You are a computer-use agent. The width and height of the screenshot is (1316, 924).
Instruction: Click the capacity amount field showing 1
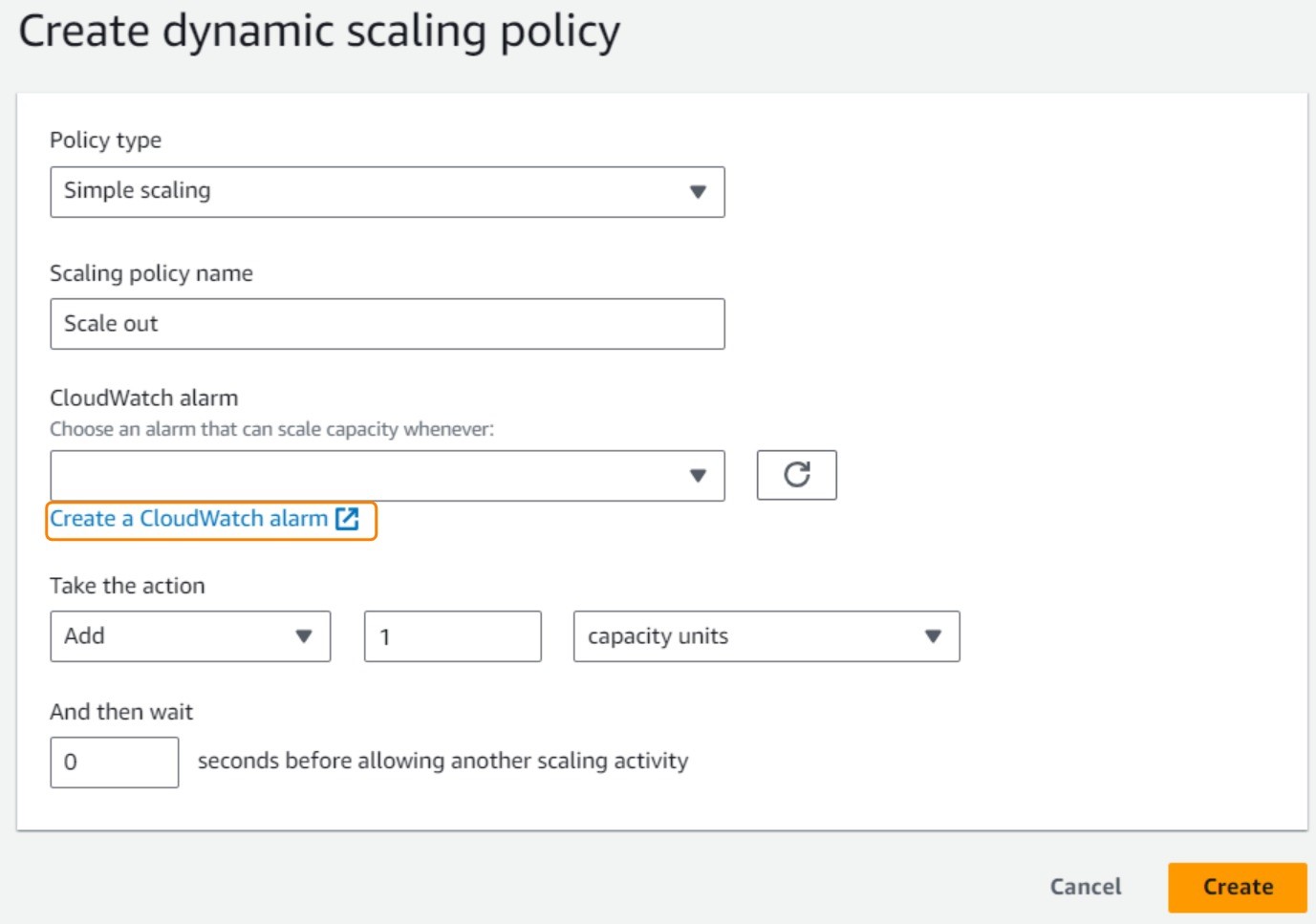[x=452, y=636]
